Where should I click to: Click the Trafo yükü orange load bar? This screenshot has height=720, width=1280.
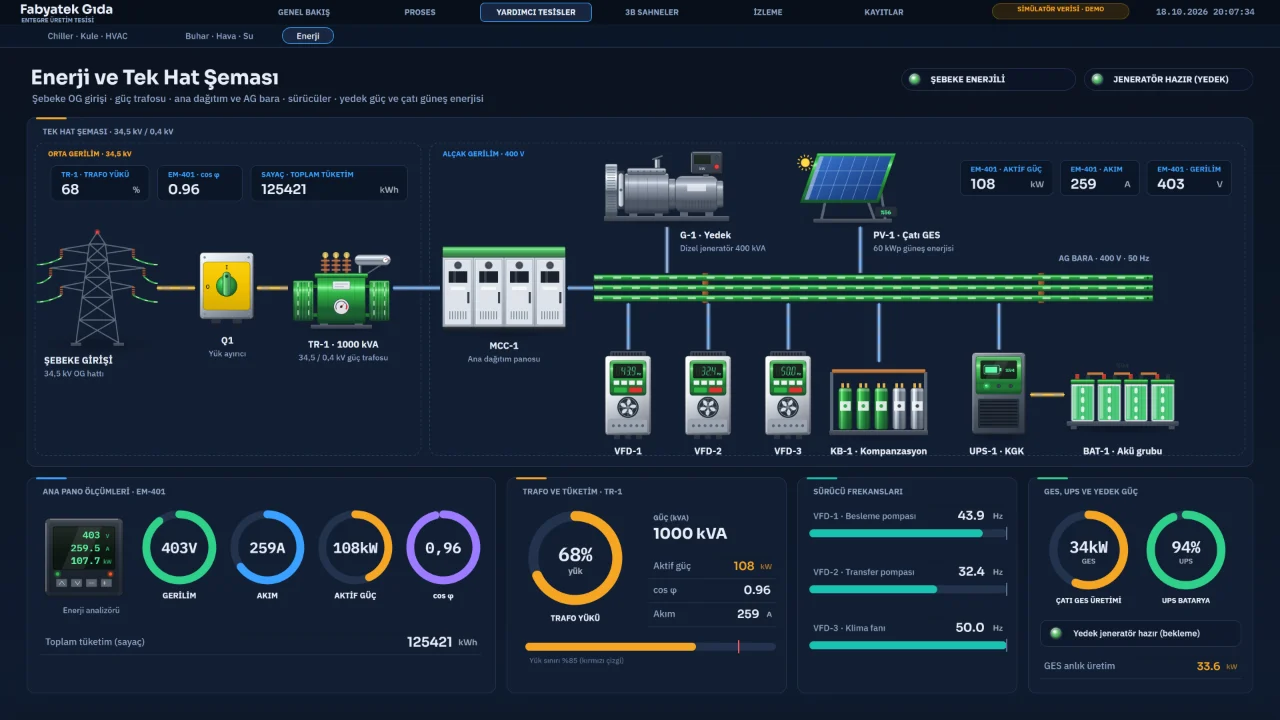point(650,647)
